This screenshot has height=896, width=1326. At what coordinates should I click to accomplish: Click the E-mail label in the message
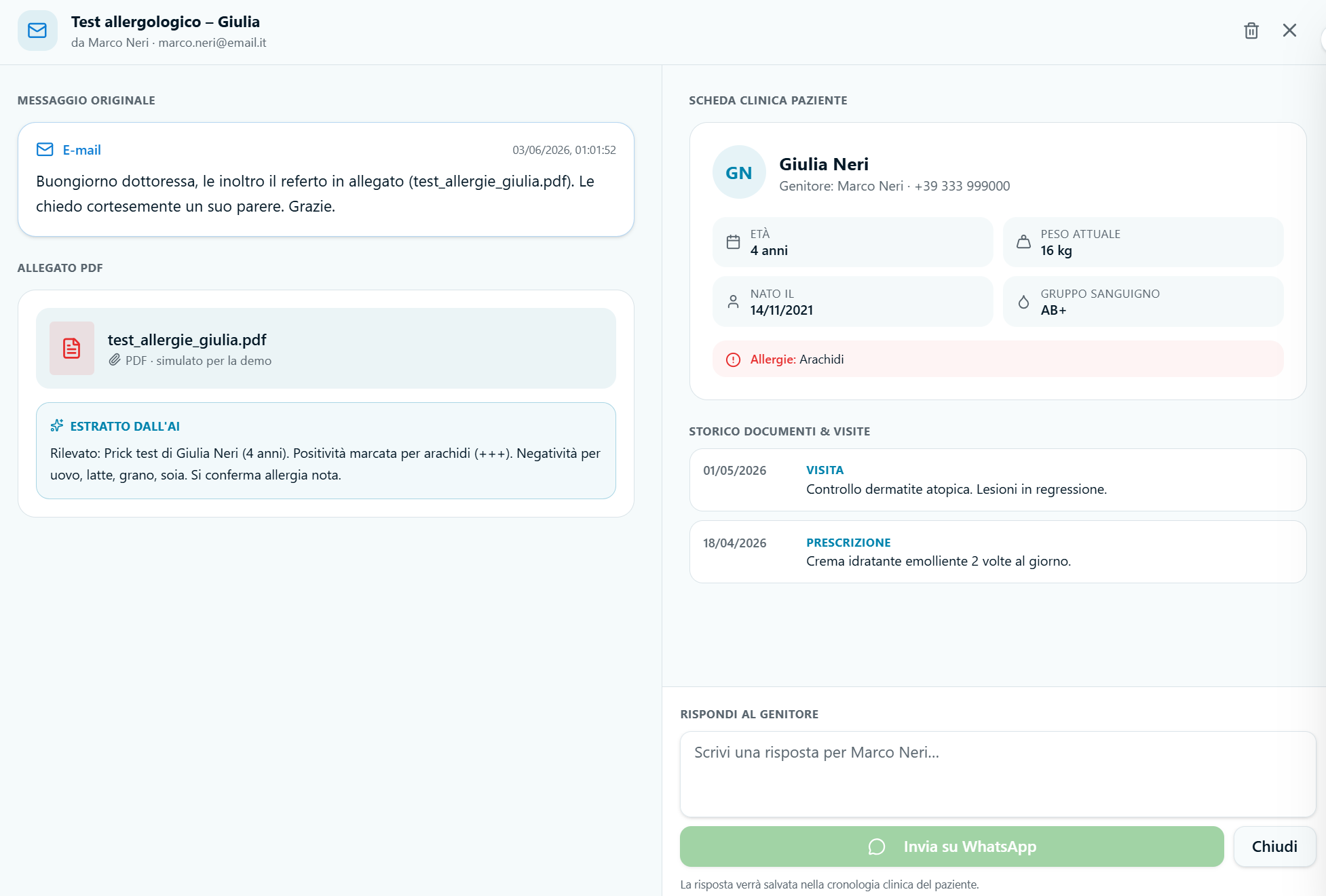[x=81, y=150]
